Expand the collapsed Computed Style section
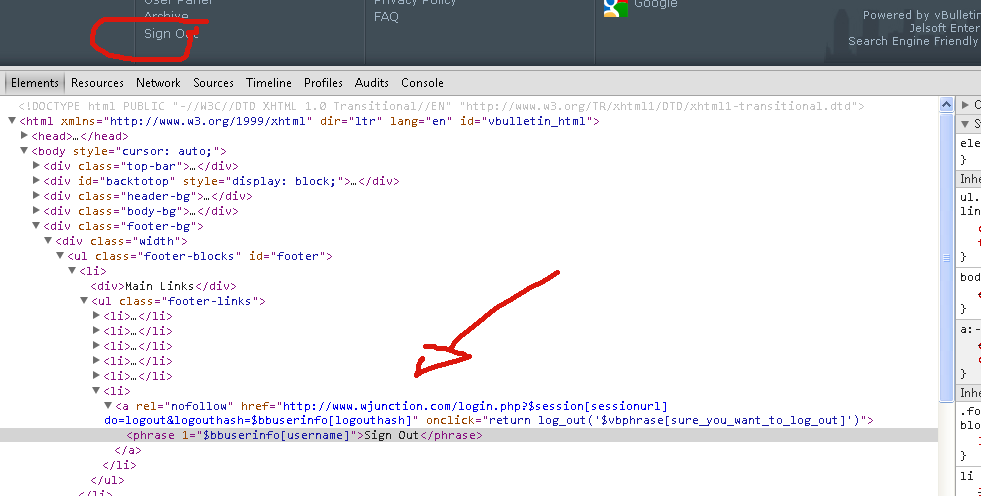Viewport: 981px width, 496px height. tap(965, 105)
